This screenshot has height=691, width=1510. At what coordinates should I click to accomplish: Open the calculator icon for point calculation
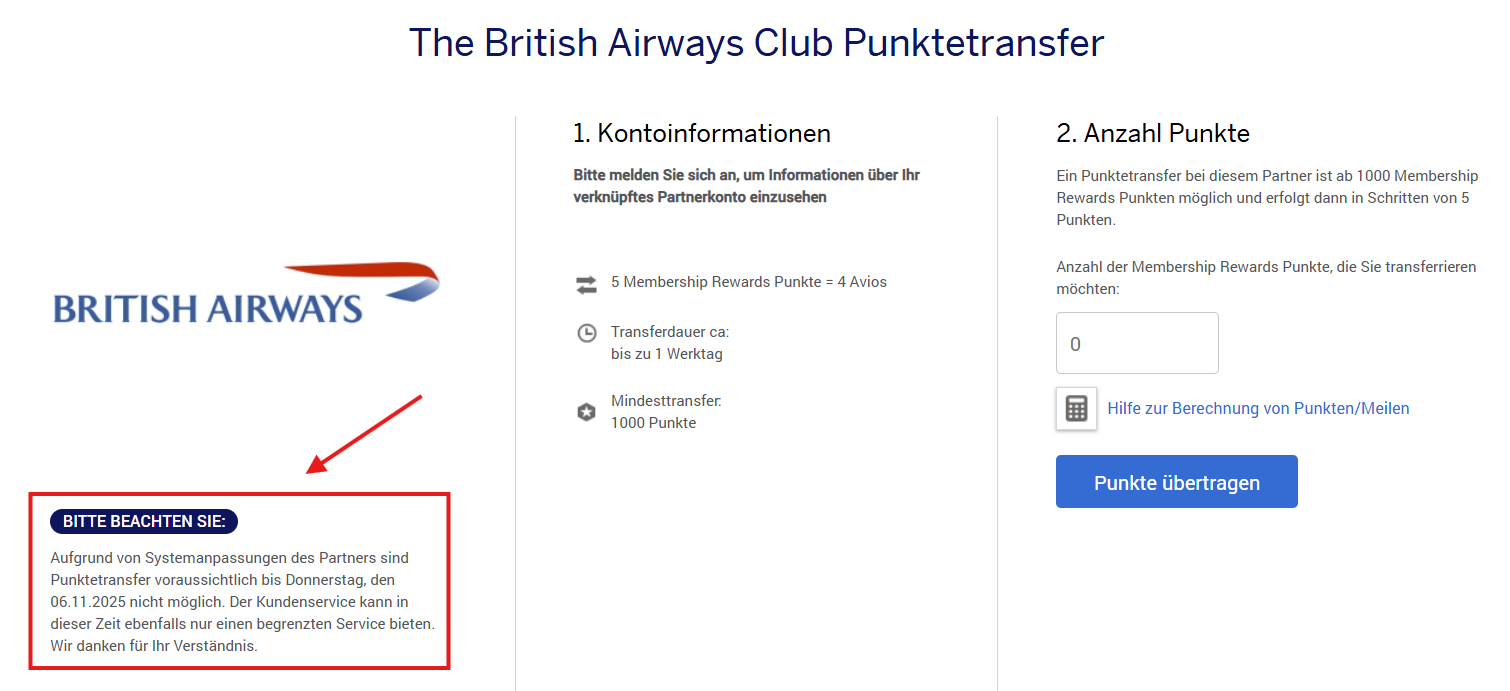(x=1076, y=408)
